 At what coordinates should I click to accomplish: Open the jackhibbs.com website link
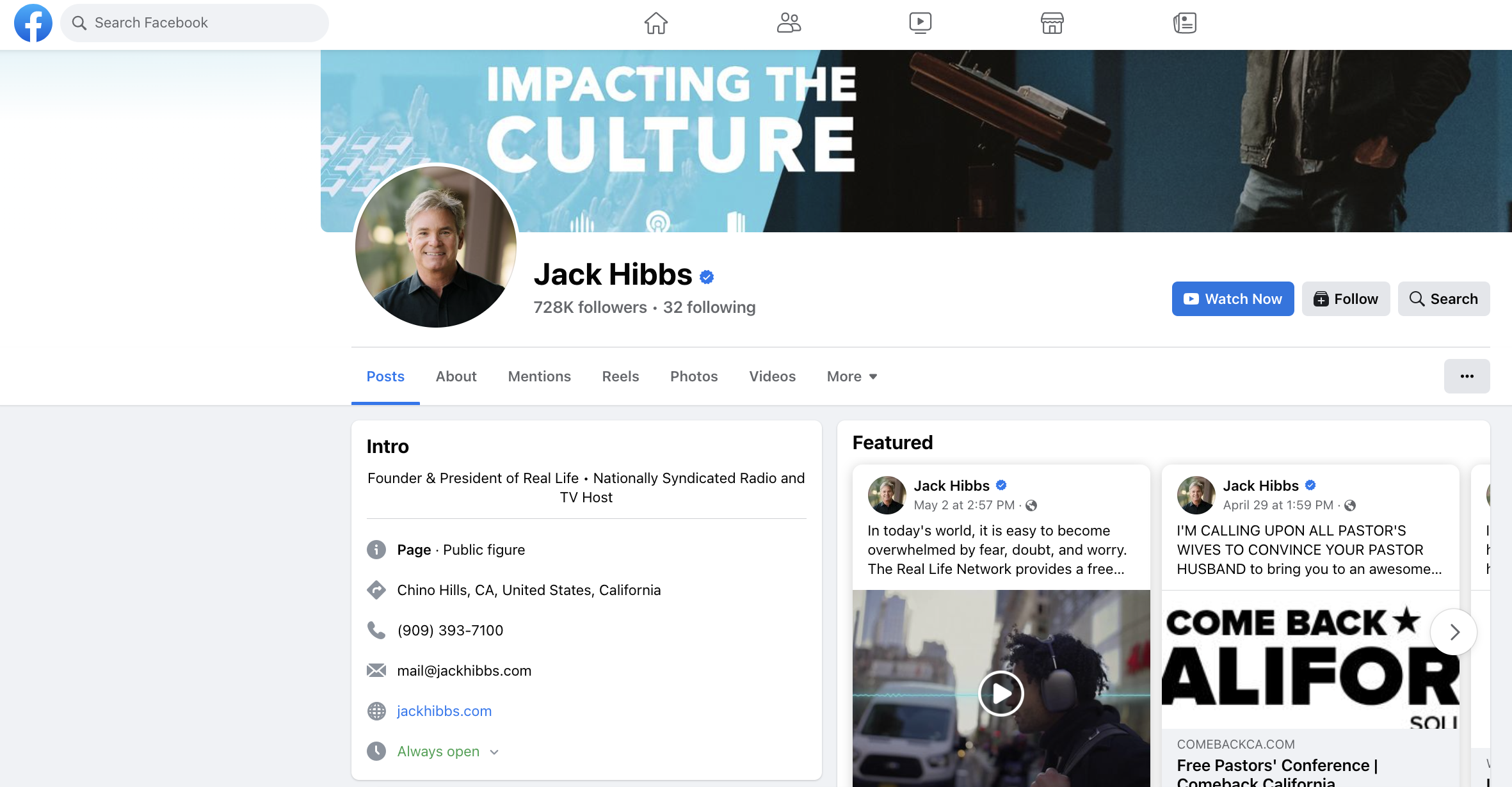(x=444, y=710)
